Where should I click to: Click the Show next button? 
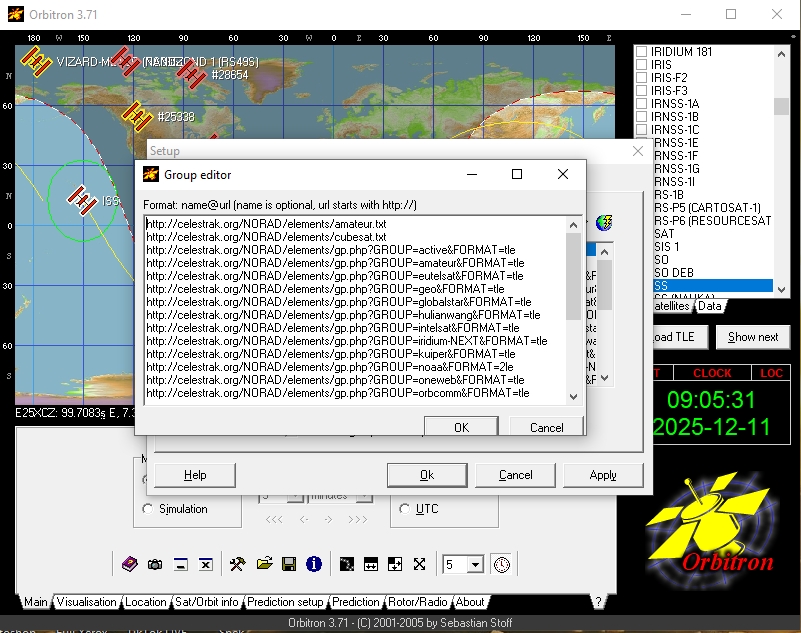pos(753,337)
